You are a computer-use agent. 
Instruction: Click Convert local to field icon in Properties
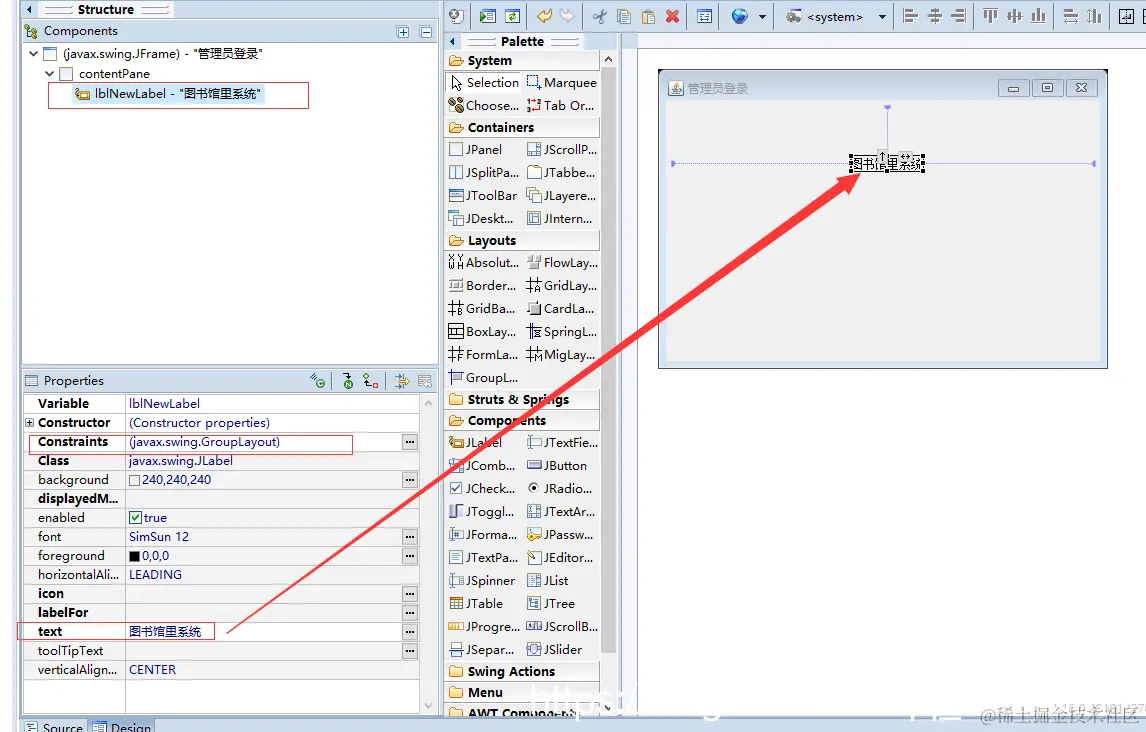click(371, 381)
